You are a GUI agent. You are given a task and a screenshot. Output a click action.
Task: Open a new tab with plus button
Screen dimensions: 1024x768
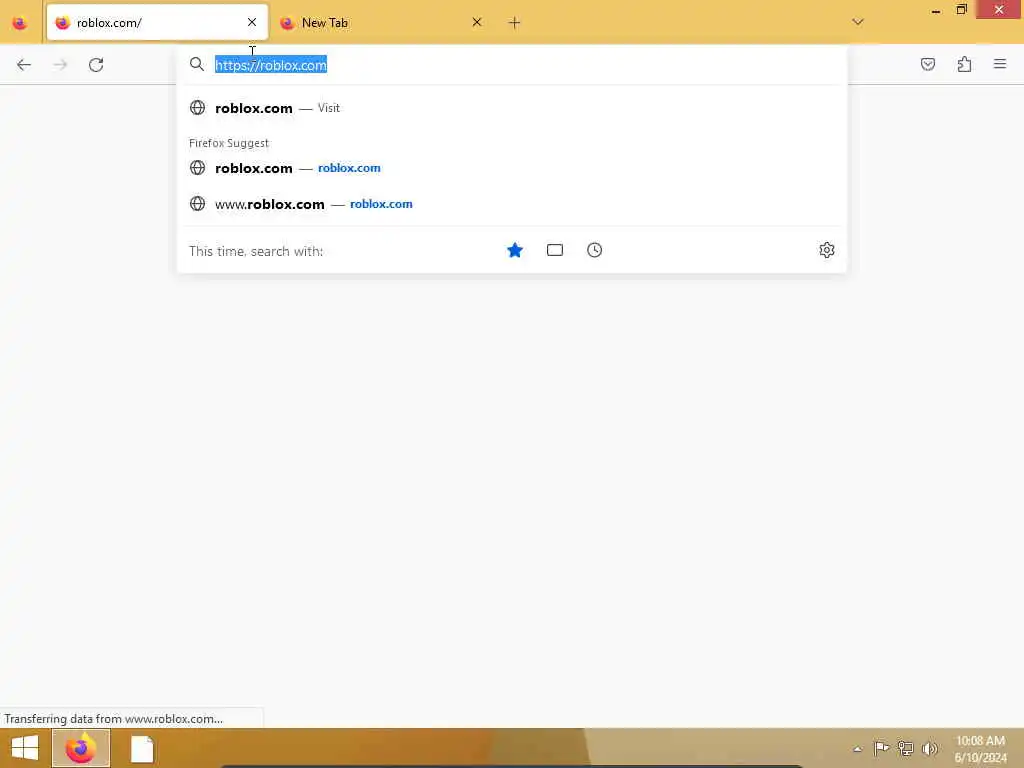coord(514,23)
